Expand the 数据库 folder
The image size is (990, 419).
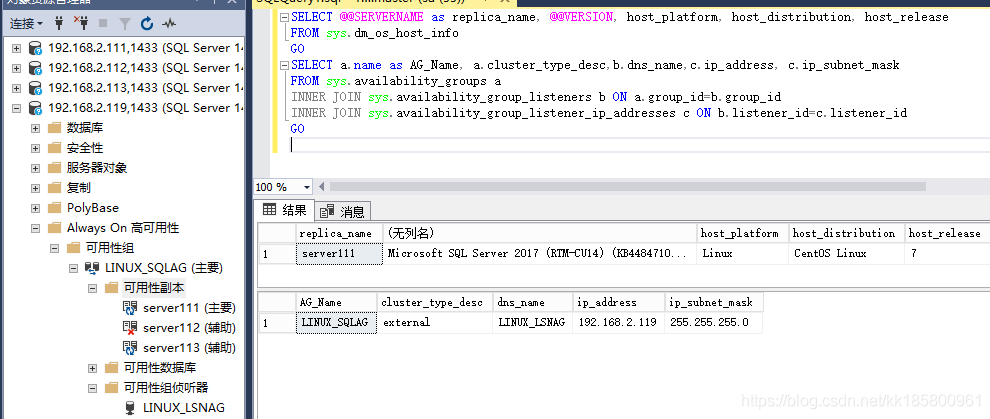pyautogui.click(x=36, y=128)
